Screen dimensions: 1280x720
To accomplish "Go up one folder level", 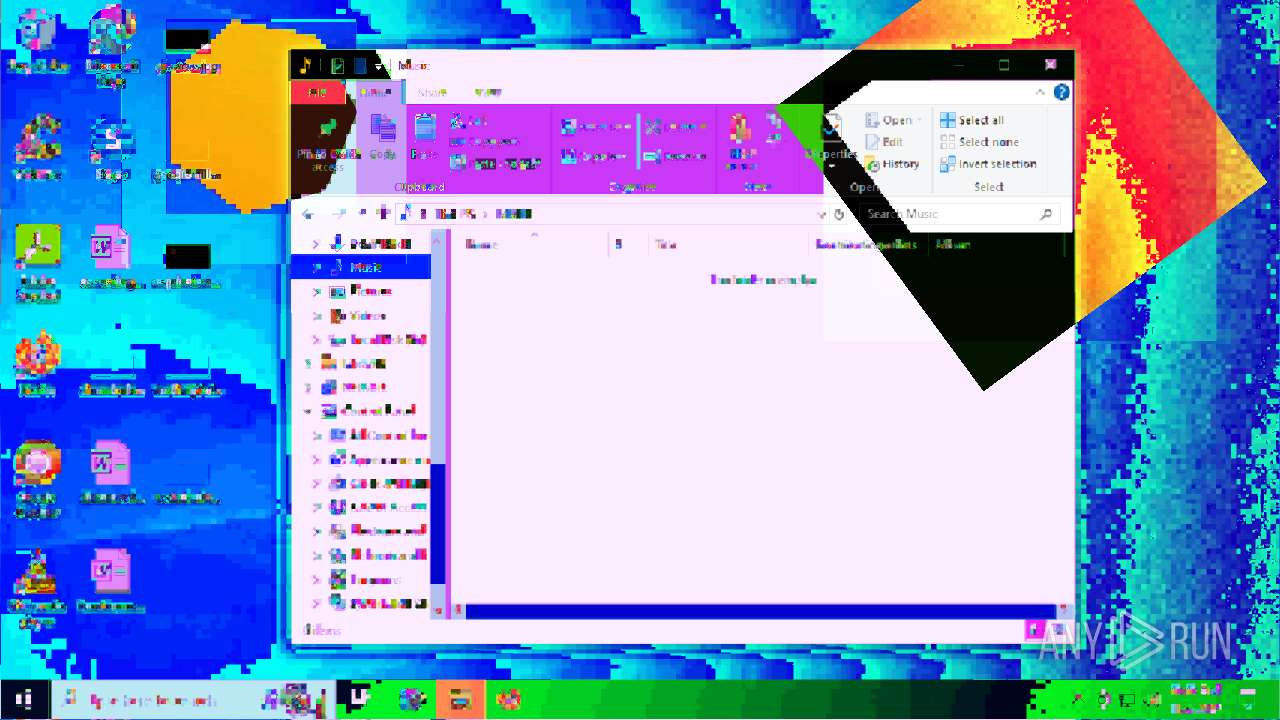I will tap(381, 214).
